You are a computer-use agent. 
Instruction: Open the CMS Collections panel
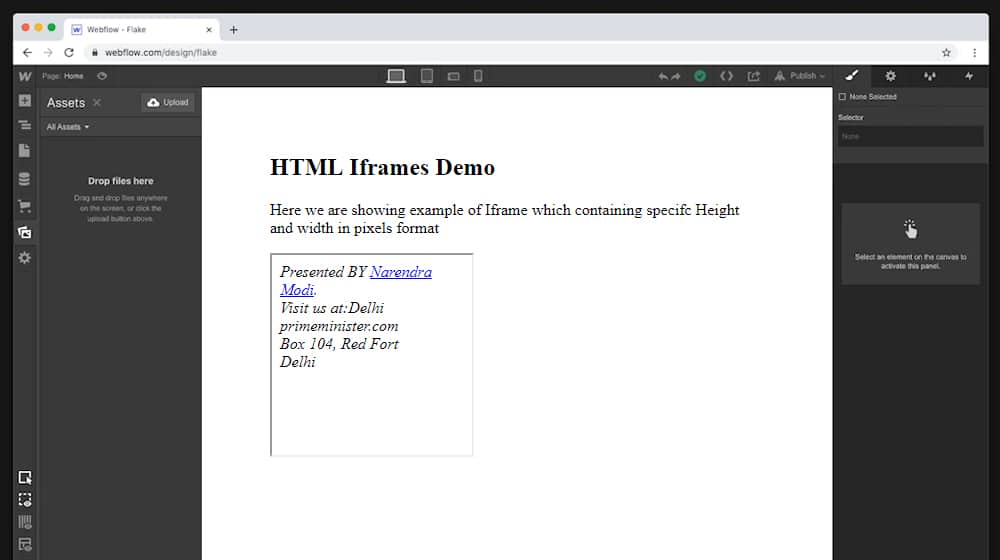[24, 179]
